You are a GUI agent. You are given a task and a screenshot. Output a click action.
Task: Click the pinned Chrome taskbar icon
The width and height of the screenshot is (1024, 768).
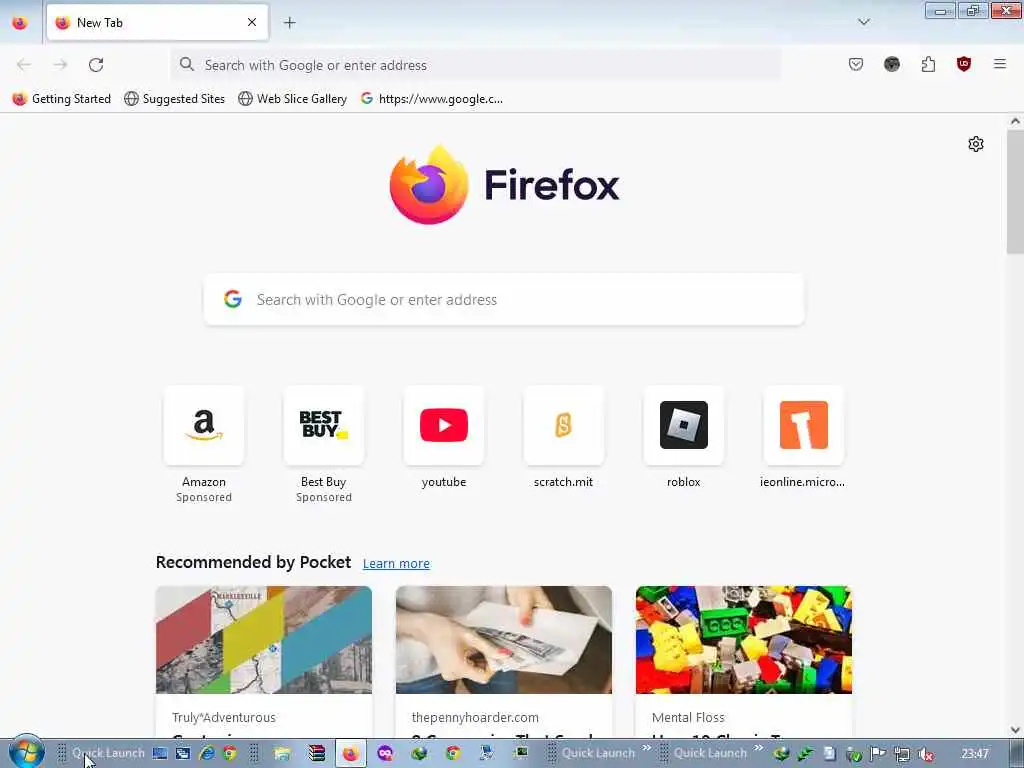coord(453,754)
